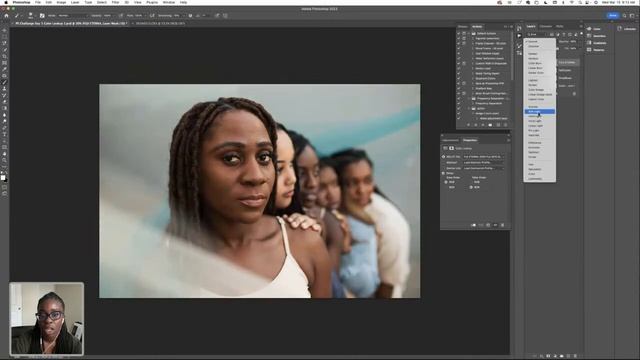Toggle adjustment visibility eye in Properties panel
640x360 pixels.
click(496, 225)
